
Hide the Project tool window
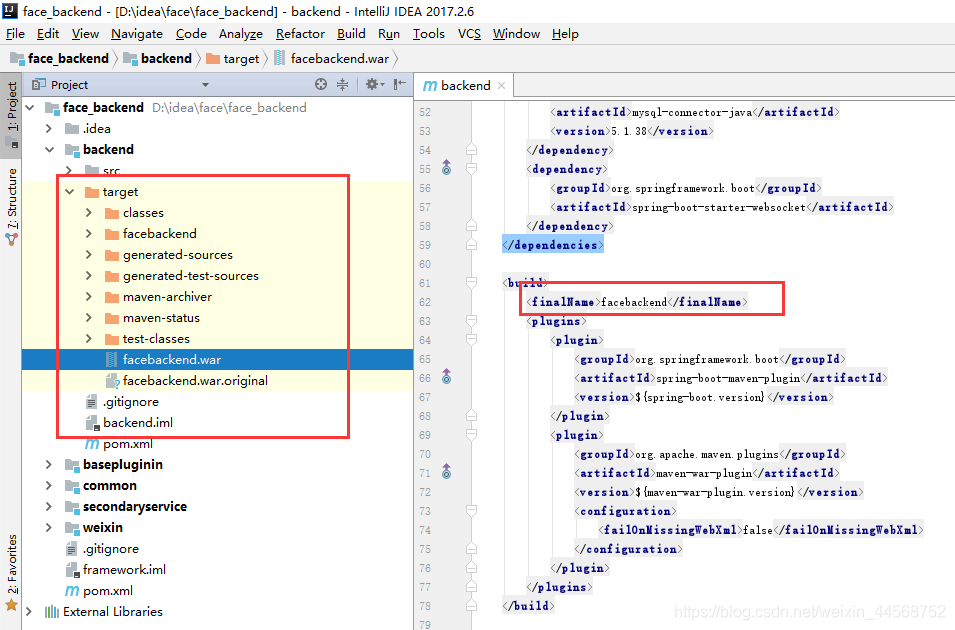(400, 85)
